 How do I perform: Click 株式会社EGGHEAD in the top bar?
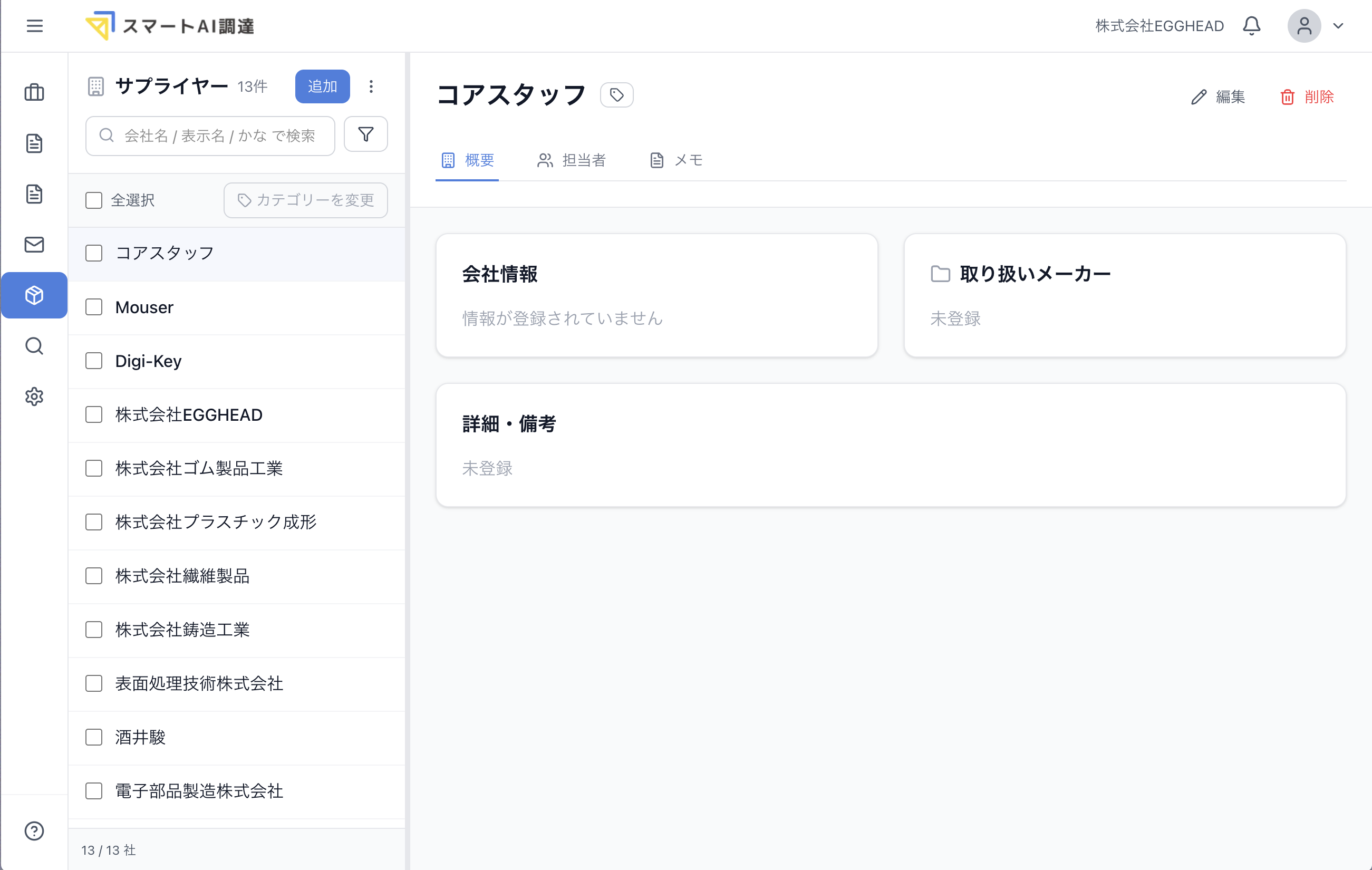pyautogui.click(x=1160, y=26)
